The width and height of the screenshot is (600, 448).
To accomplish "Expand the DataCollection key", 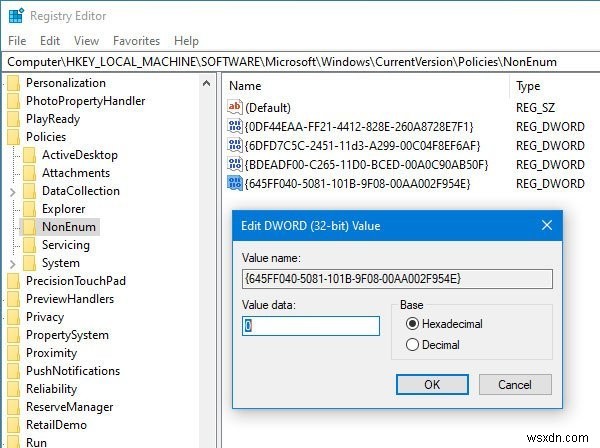I will 13,191.
